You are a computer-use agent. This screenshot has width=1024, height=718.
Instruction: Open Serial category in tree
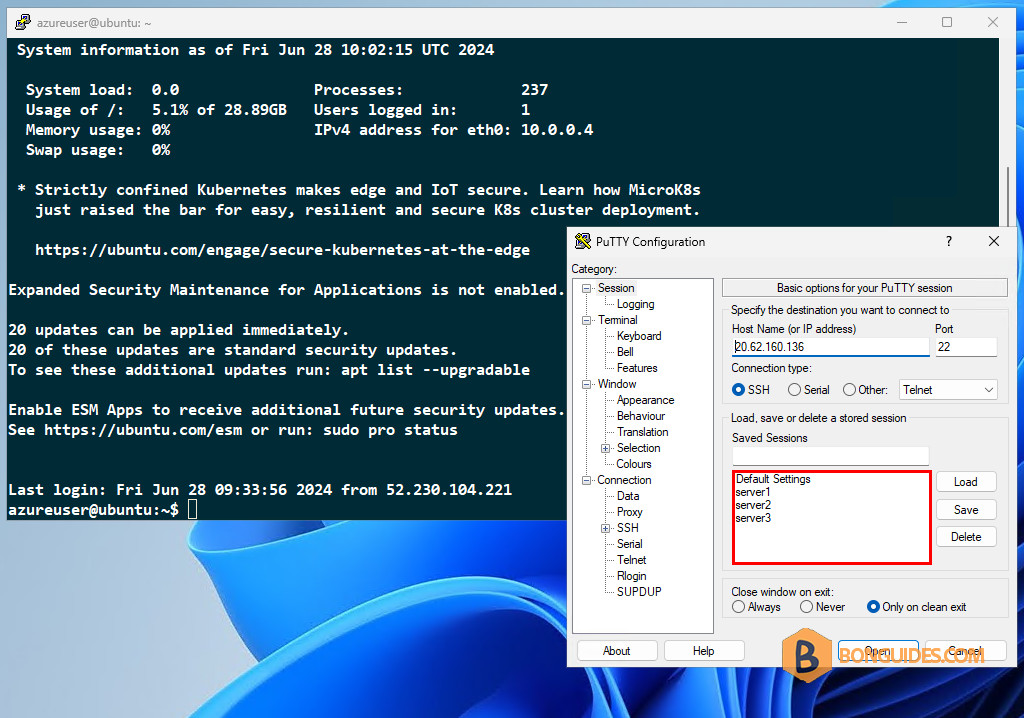click(x=630, y=544)
